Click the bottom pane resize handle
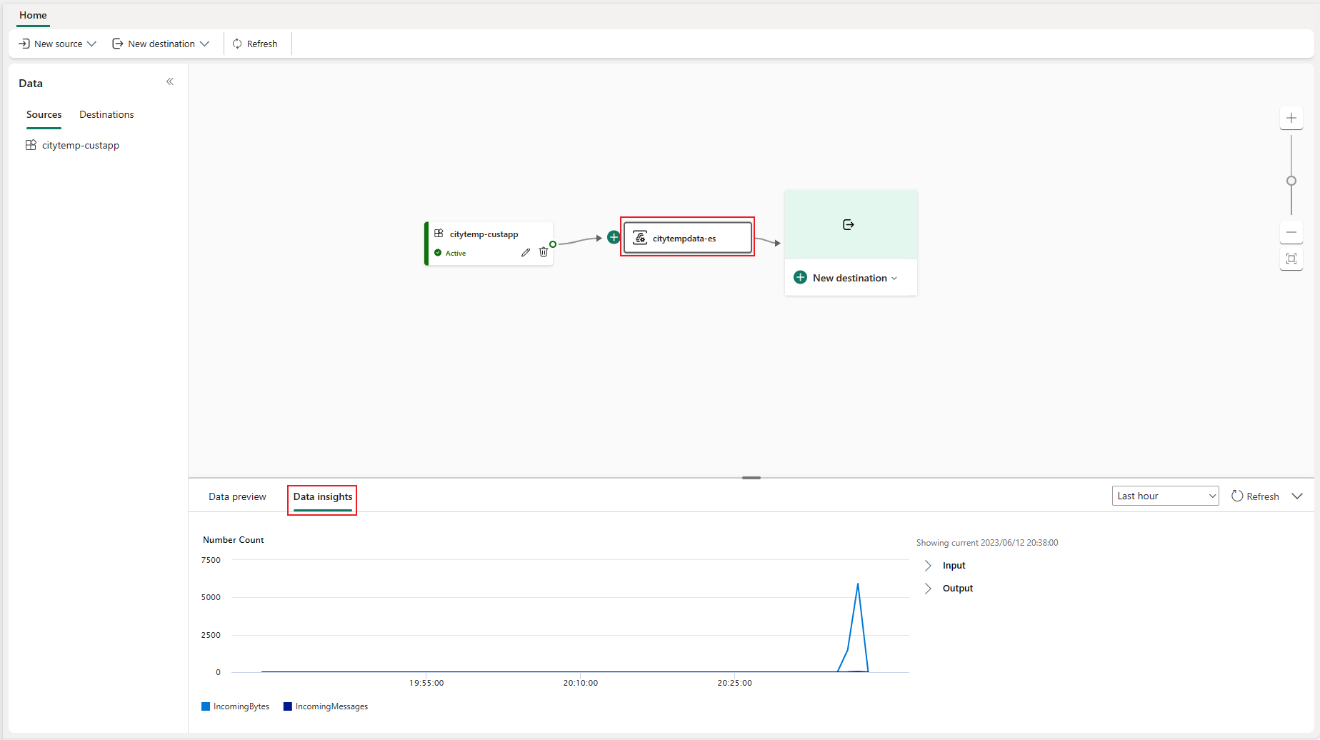This screenshot has height=740, width=1320. (x=751, y=478)
